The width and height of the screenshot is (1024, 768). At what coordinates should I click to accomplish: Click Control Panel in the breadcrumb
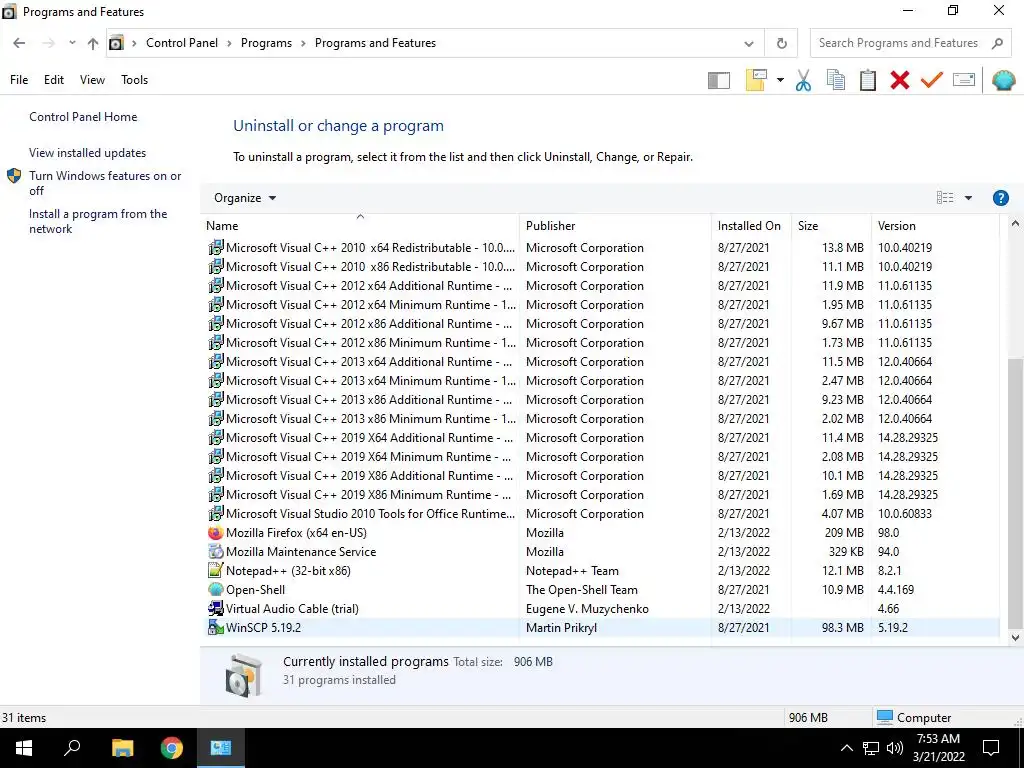182,43
